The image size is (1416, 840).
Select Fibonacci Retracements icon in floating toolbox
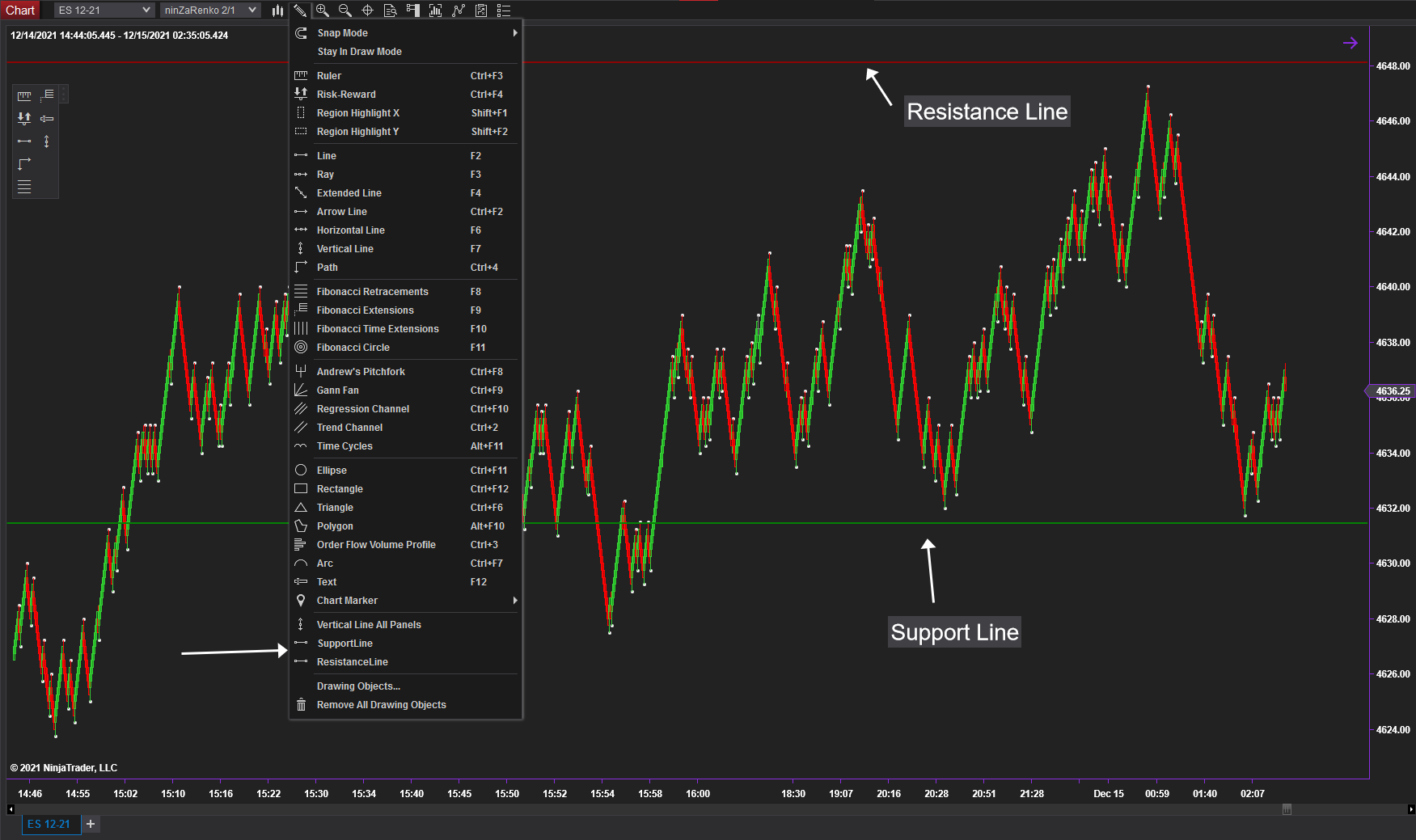point(24,187)
